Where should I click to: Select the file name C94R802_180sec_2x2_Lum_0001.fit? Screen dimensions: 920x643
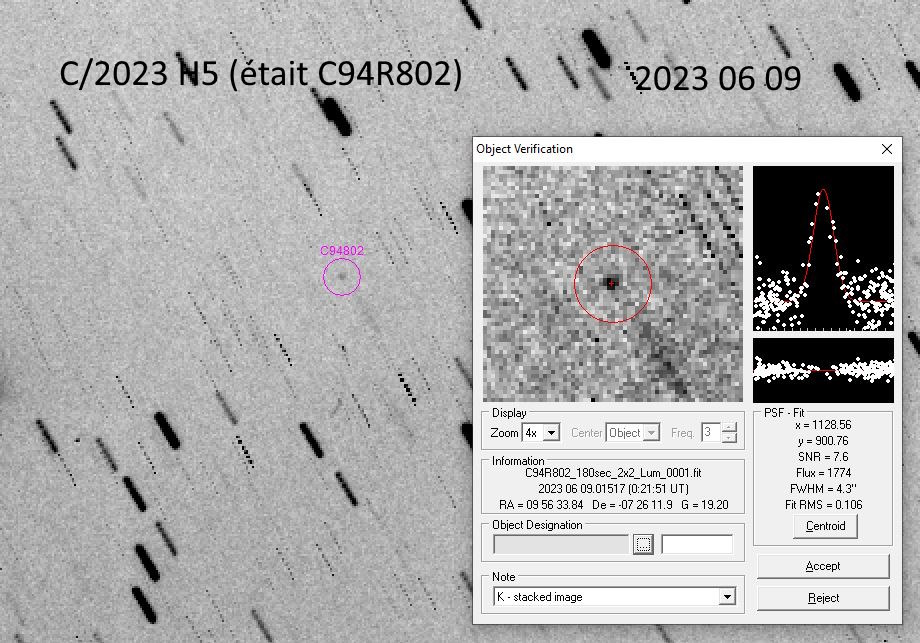613,473
